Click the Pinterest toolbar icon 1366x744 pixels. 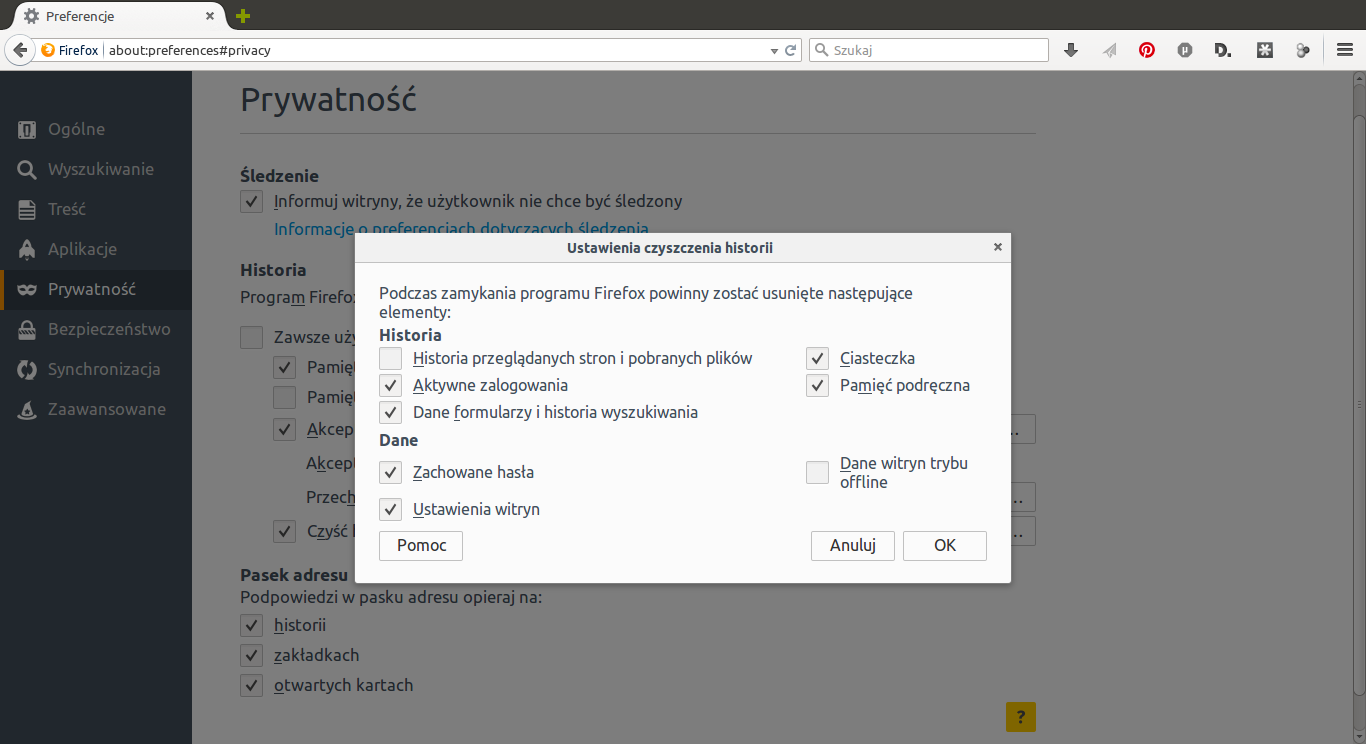pos(1147,50)
